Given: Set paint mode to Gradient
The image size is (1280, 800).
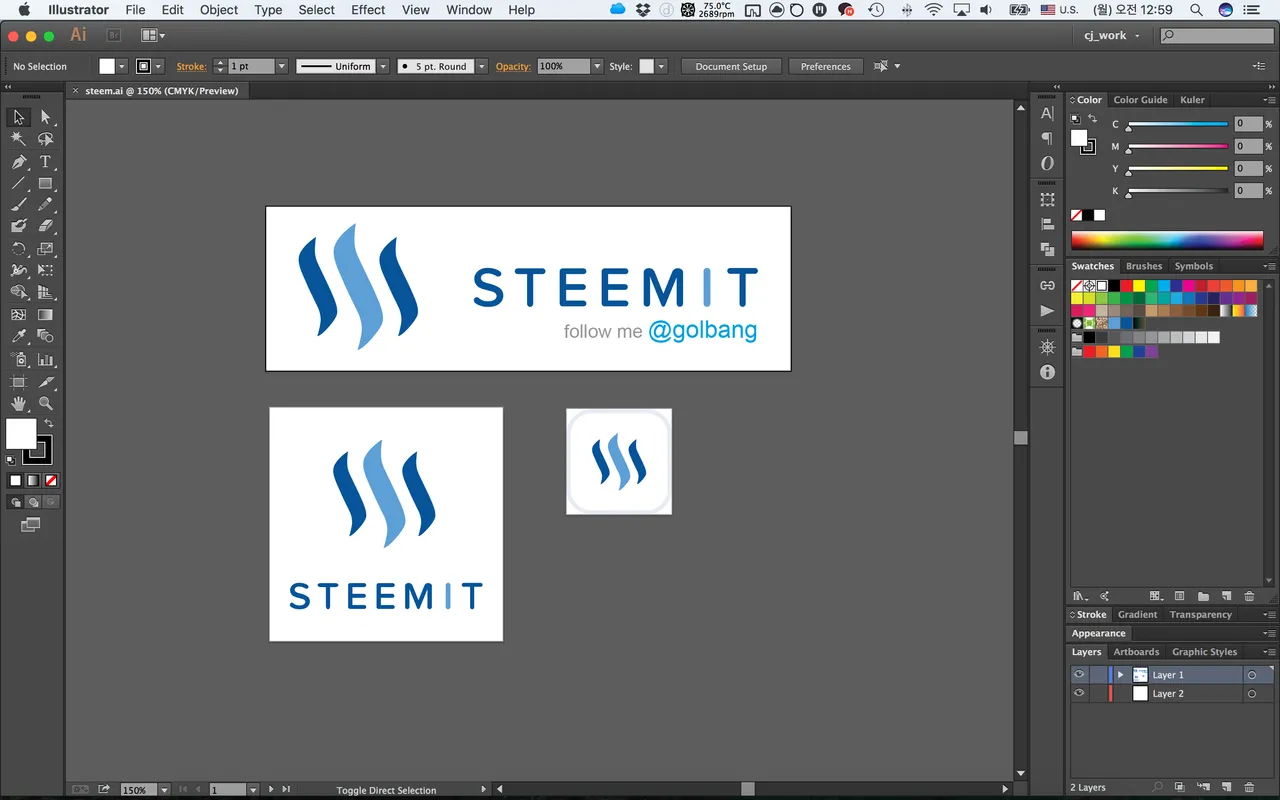Looking at the screenshot, I should pos(33,481).
